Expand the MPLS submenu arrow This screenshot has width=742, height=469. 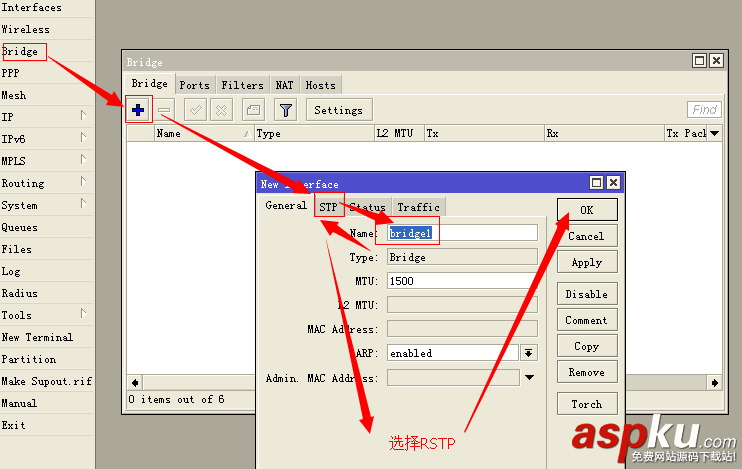coord(83,159)
